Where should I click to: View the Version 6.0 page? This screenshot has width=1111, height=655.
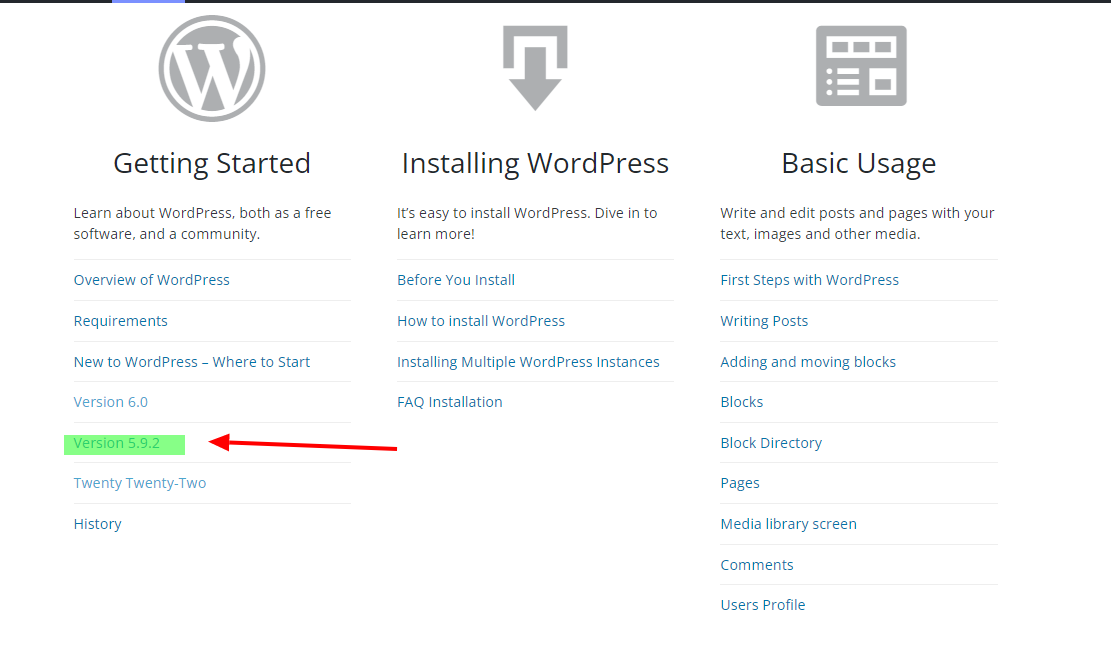pyautogui.click(x=110, y=401)
